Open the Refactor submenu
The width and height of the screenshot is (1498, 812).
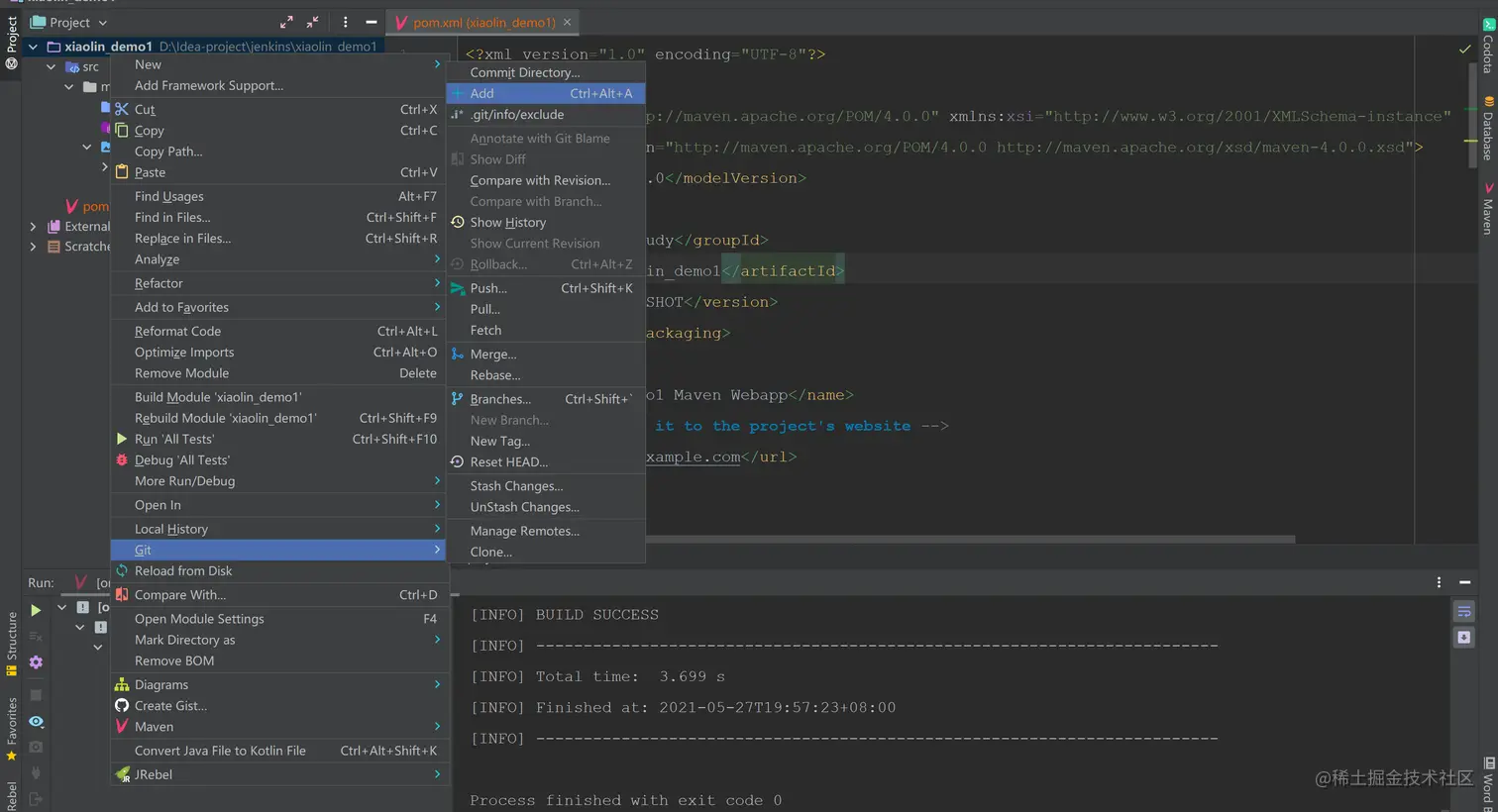277,283
